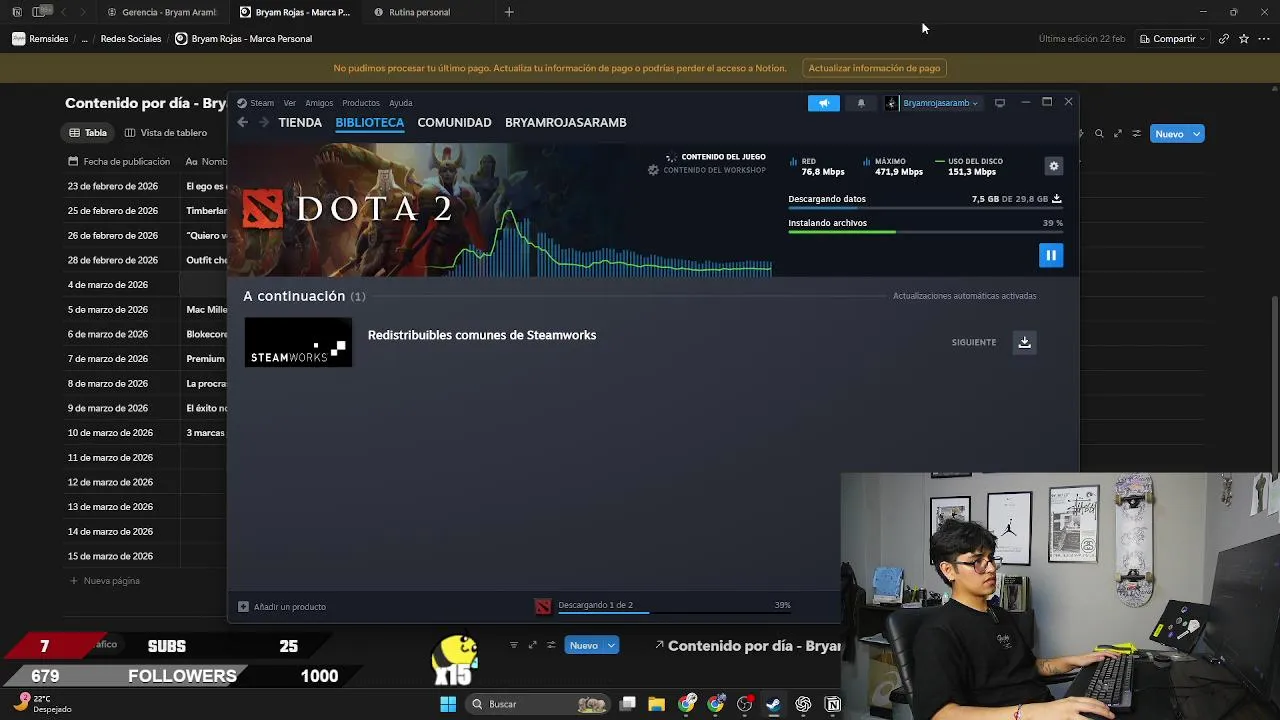Viewport: 1280px width, 720px height.
Task: Click the Dota 2 icon in Steam's bottom bar
Action: [543, 606]
